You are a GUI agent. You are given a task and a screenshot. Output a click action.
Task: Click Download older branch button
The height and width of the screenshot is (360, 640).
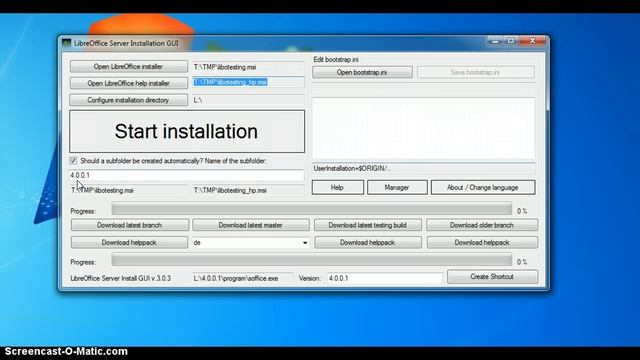coord(482,225)
